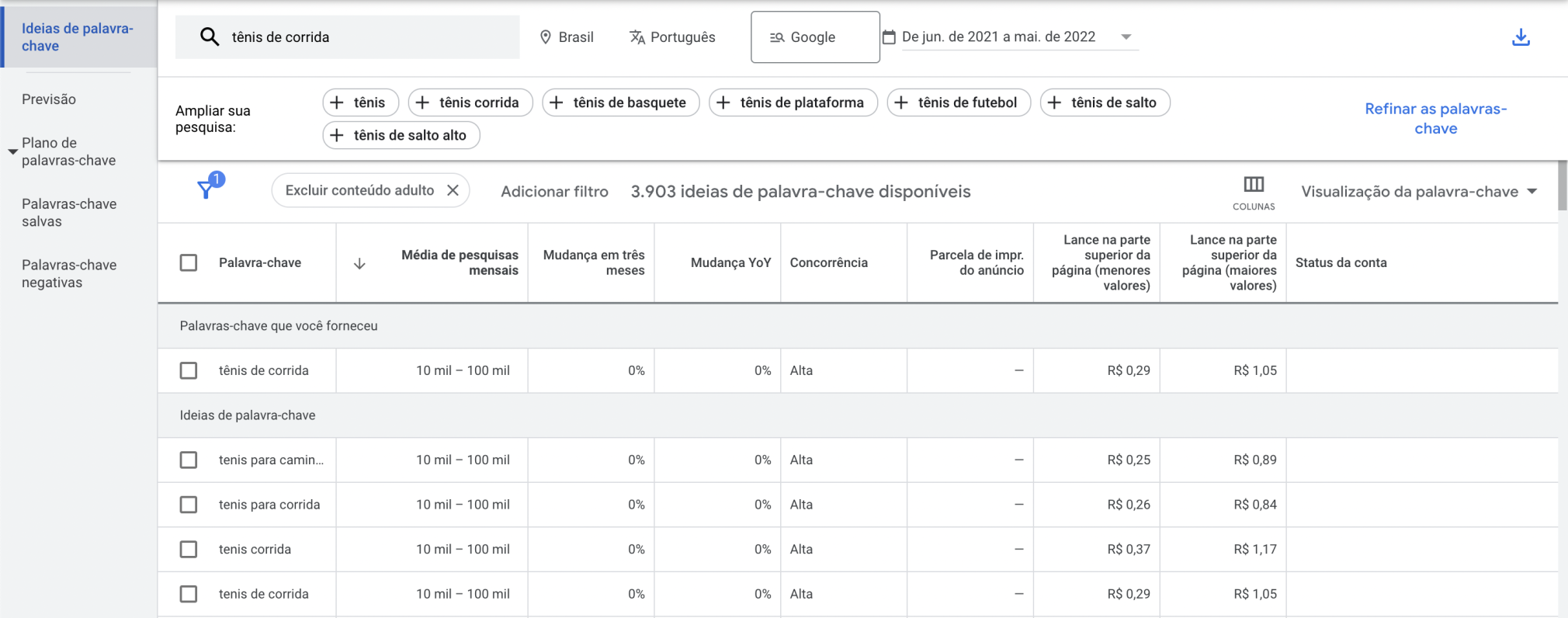Click the Português language translate icon
Screen dimensions: 1568x618
tap(637, 37)
